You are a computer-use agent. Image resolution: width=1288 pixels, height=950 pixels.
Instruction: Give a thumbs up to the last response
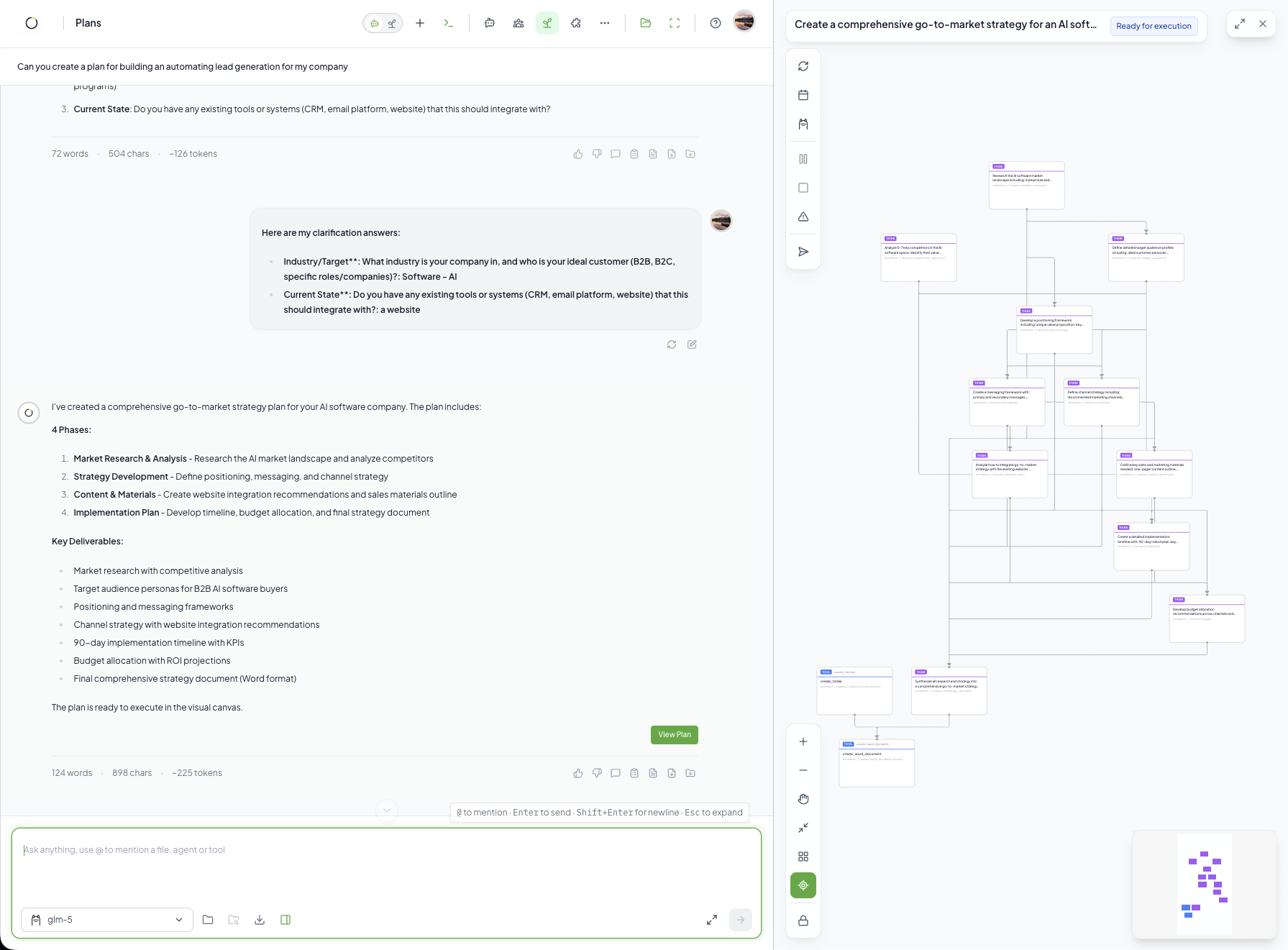tap(578, 773)
